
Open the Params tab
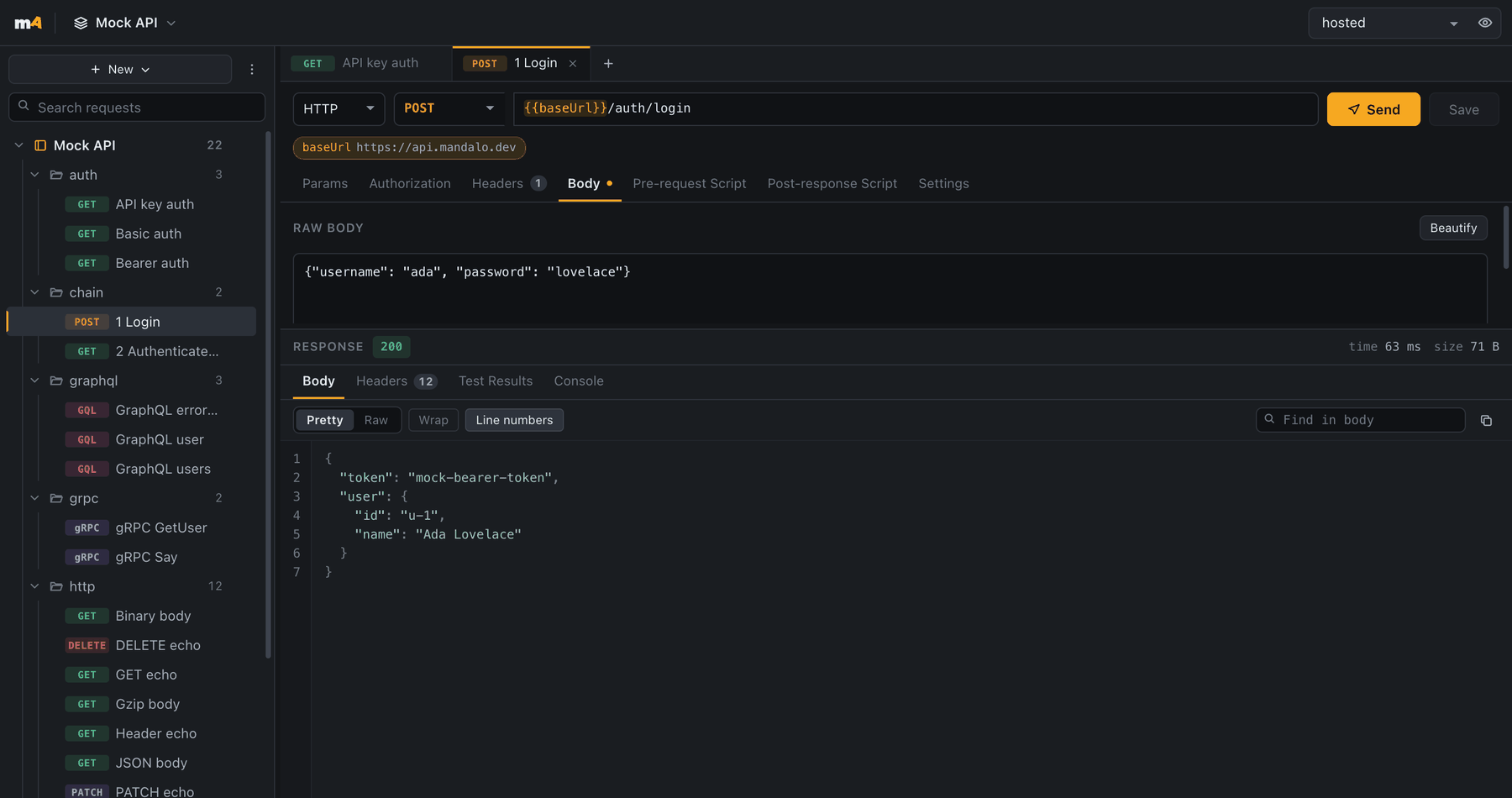click(325, 183)
